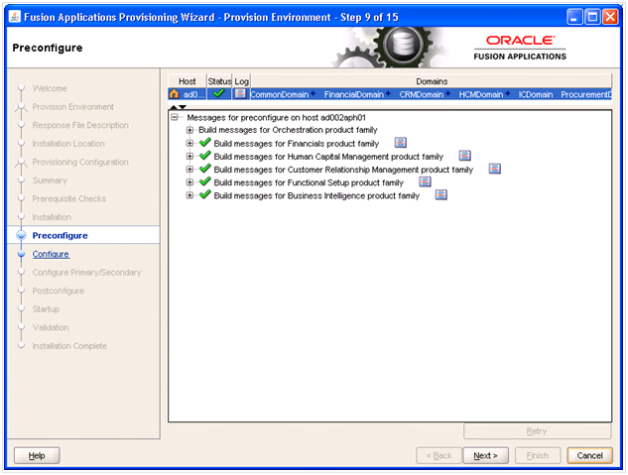Image resolution: width=628 pixels, height=475 pixels.
Task: Click the Finish button
Action: point(537,455)
